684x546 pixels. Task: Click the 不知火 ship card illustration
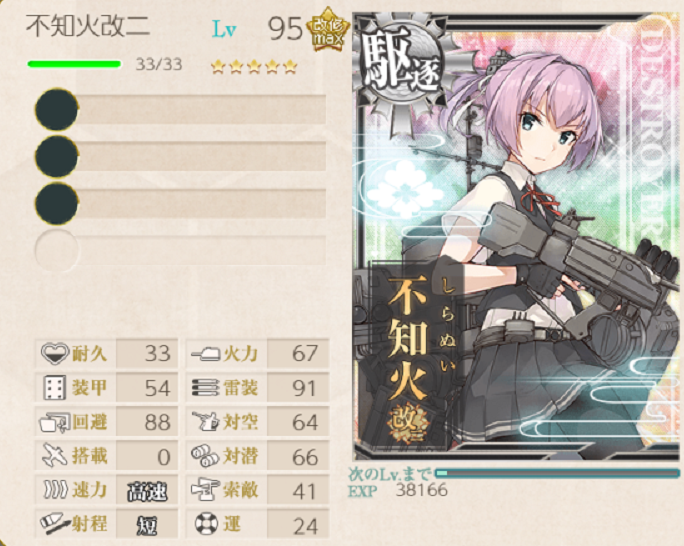[x=517, y=236]
